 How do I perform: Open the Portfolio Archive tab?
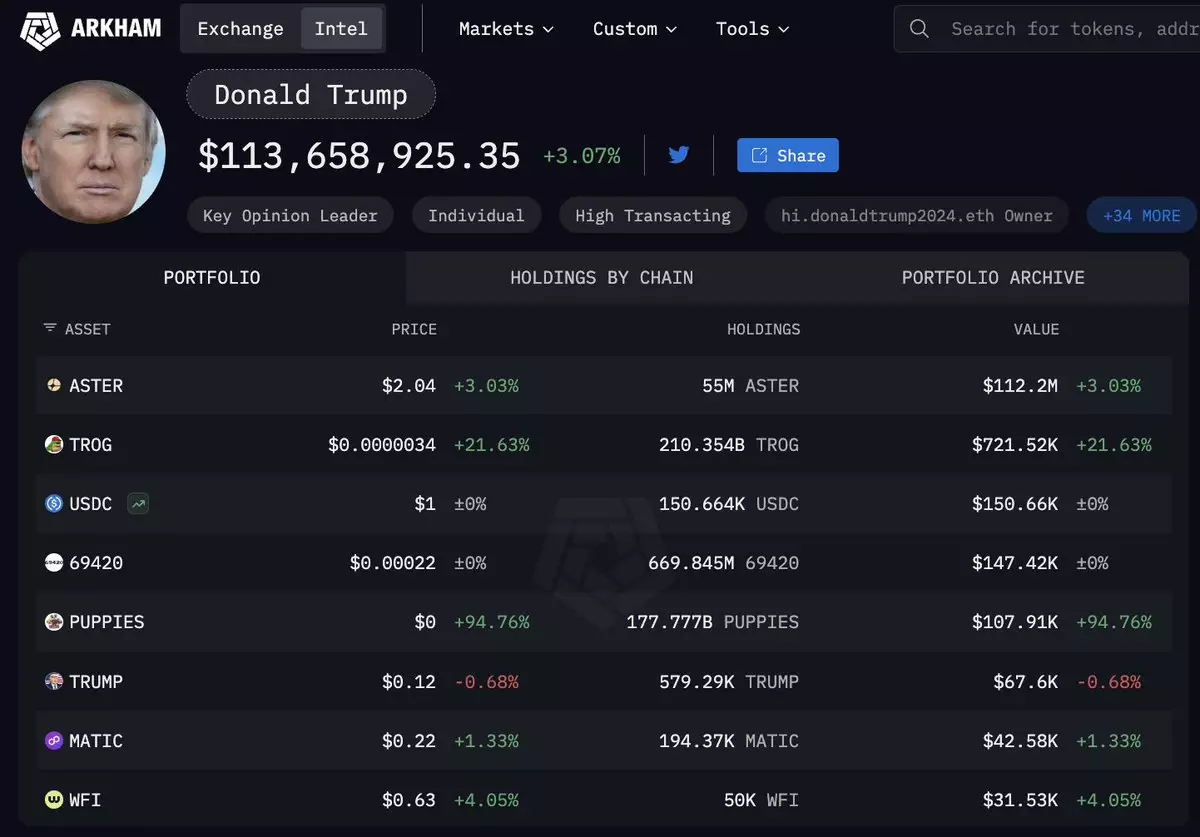(993, 278)
